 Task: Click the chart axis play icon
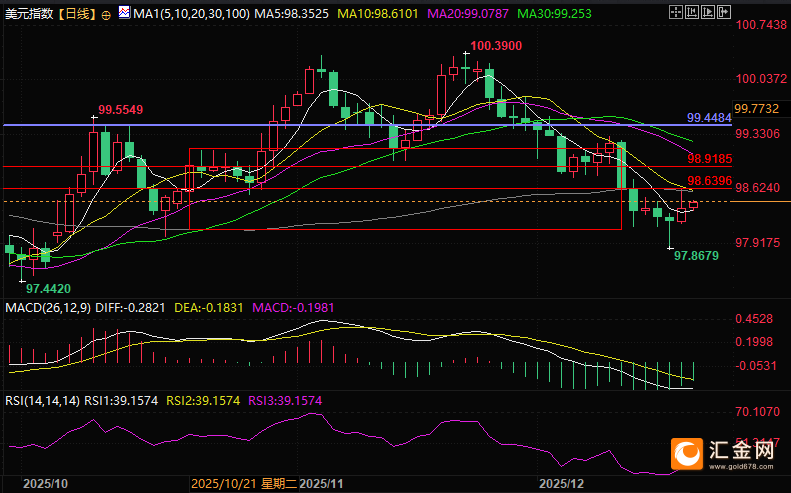pyautogui.click(x=708, y=12)
